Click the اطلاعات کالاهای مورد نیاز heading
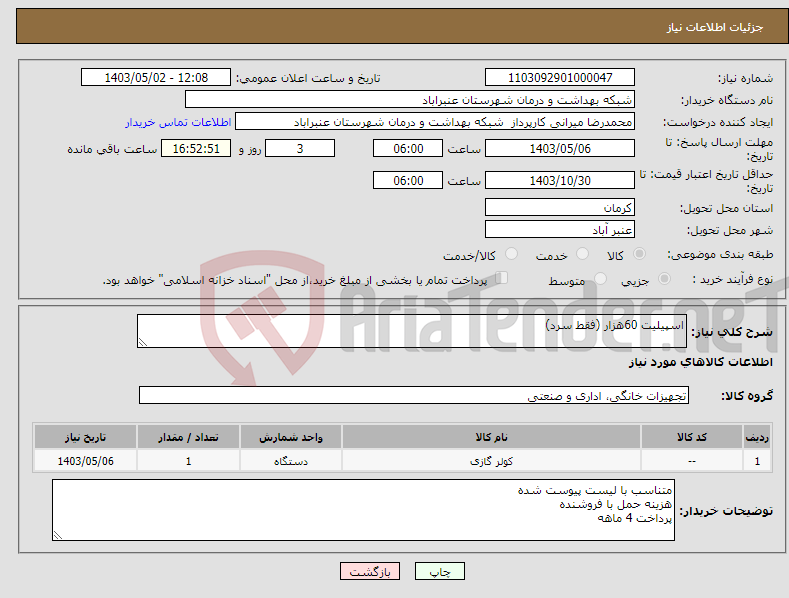 (x=700, y=362)
